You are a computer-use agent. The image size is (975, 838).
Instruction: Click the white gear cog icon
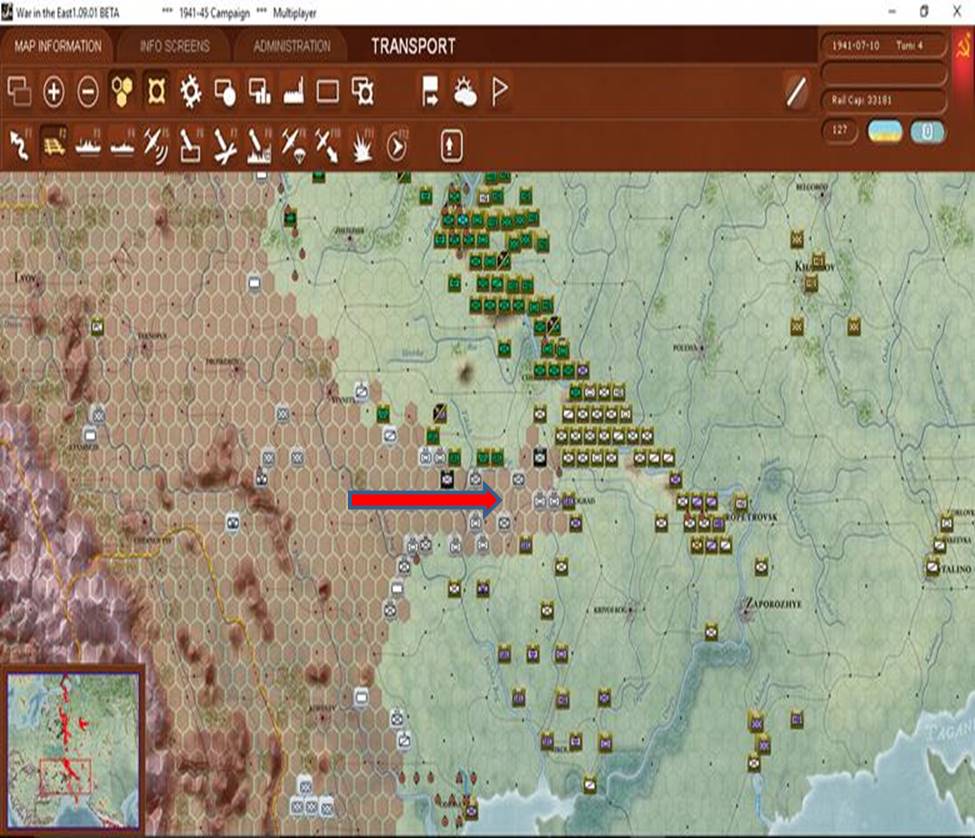[190, 92]
